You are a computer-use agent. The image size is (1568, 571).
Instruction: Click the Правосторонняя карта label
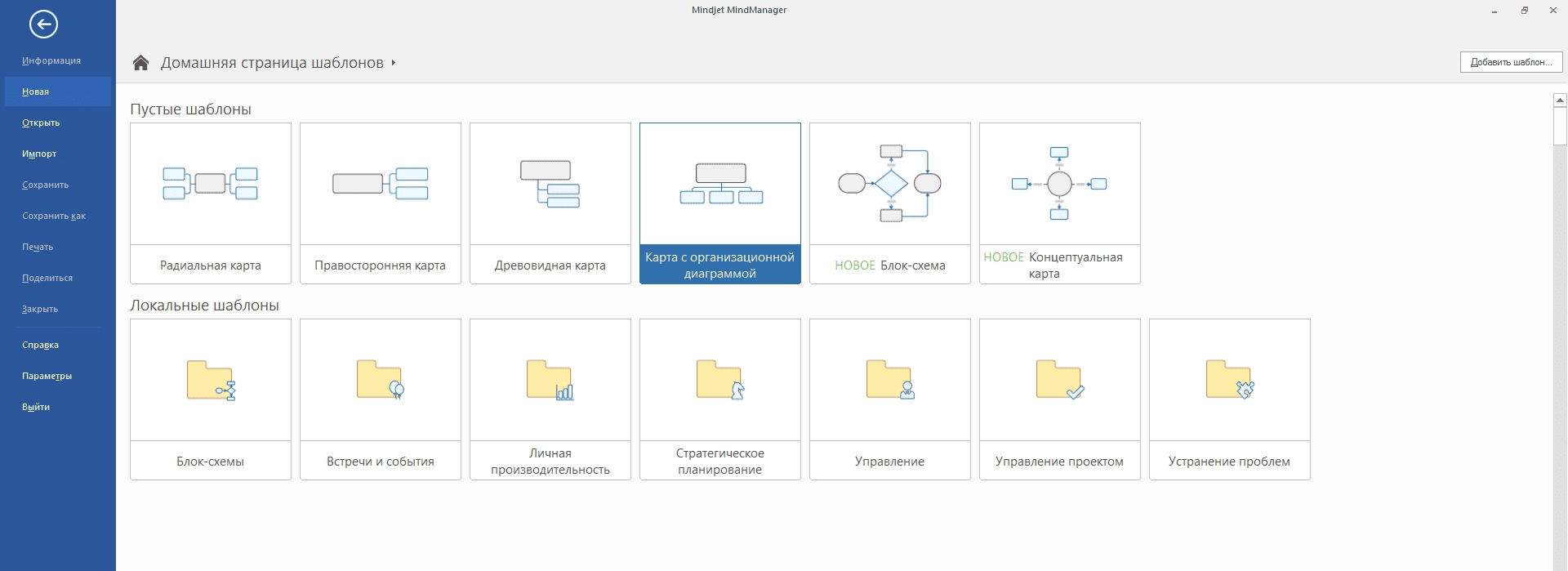pos(381,265)
